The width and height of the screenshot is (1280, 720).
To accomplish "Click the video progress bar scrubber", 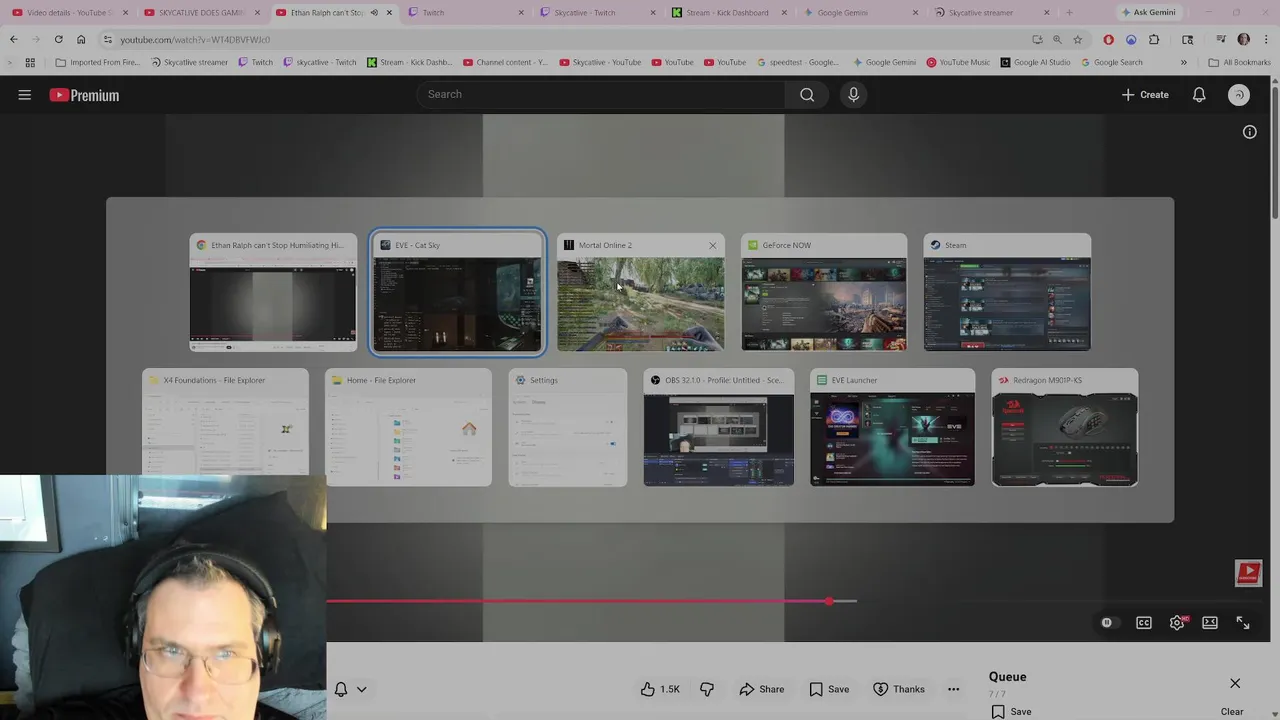I will 829,601.
